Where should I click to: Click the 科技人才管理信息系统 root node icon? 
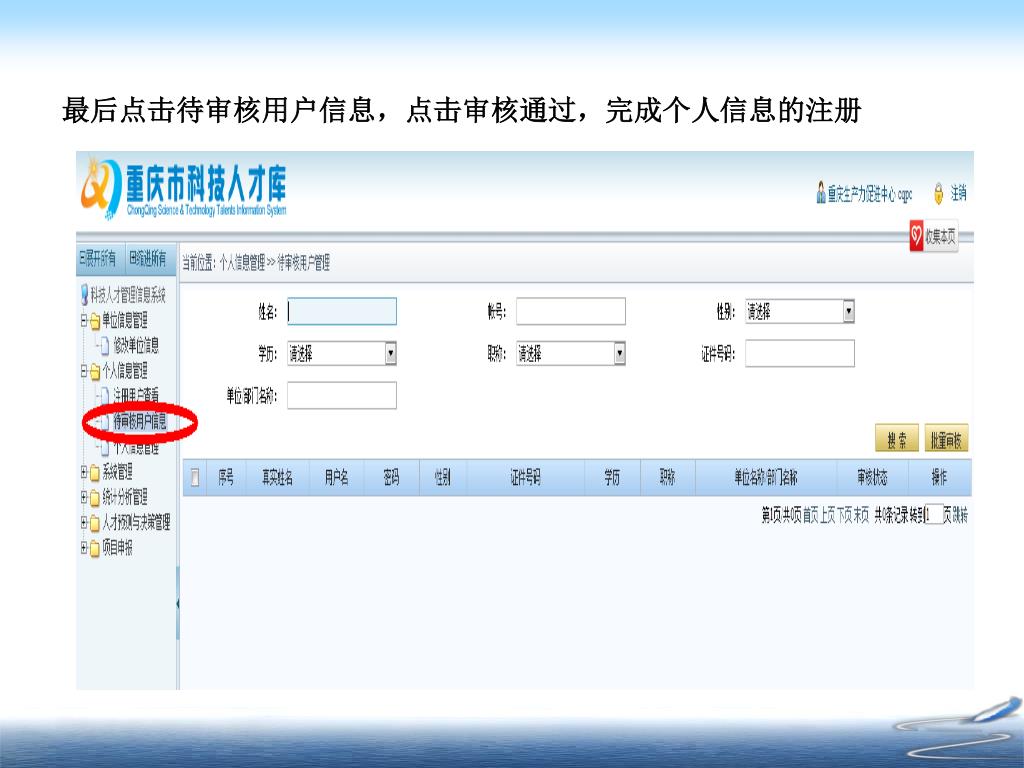point(84,295)
